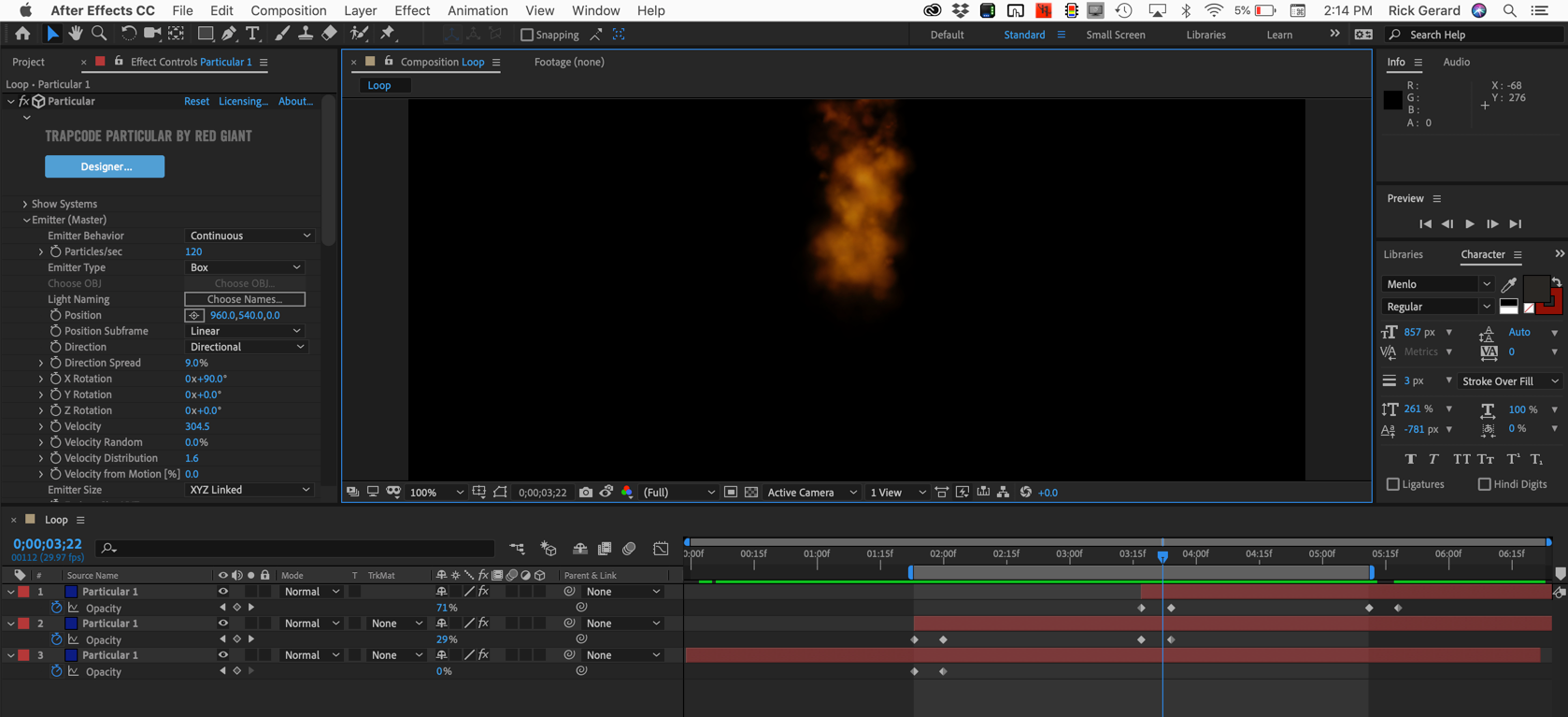
Task: Select the Puppet Pin tool
Action: coord(388,34)
